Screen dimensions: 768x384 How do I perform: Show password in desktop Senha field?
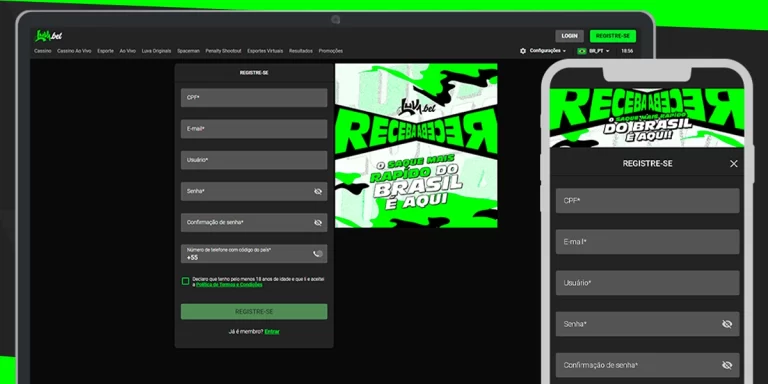point(318,192)
